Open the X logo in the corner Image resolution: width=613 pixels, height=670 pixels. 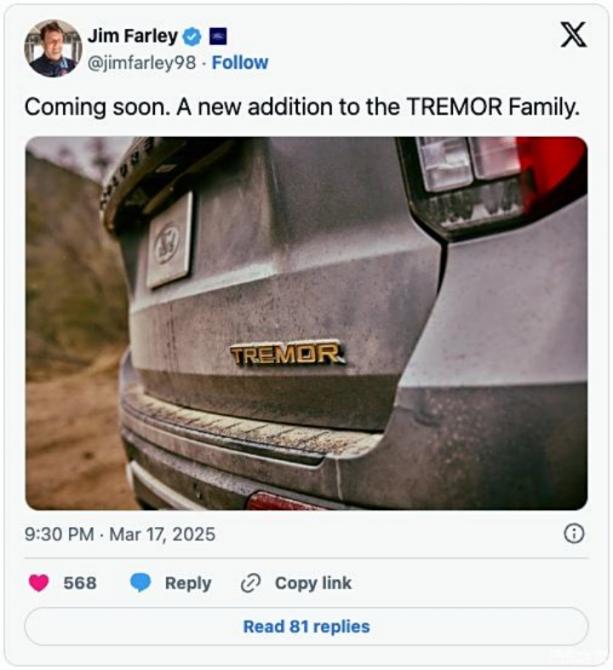point(572,35)
